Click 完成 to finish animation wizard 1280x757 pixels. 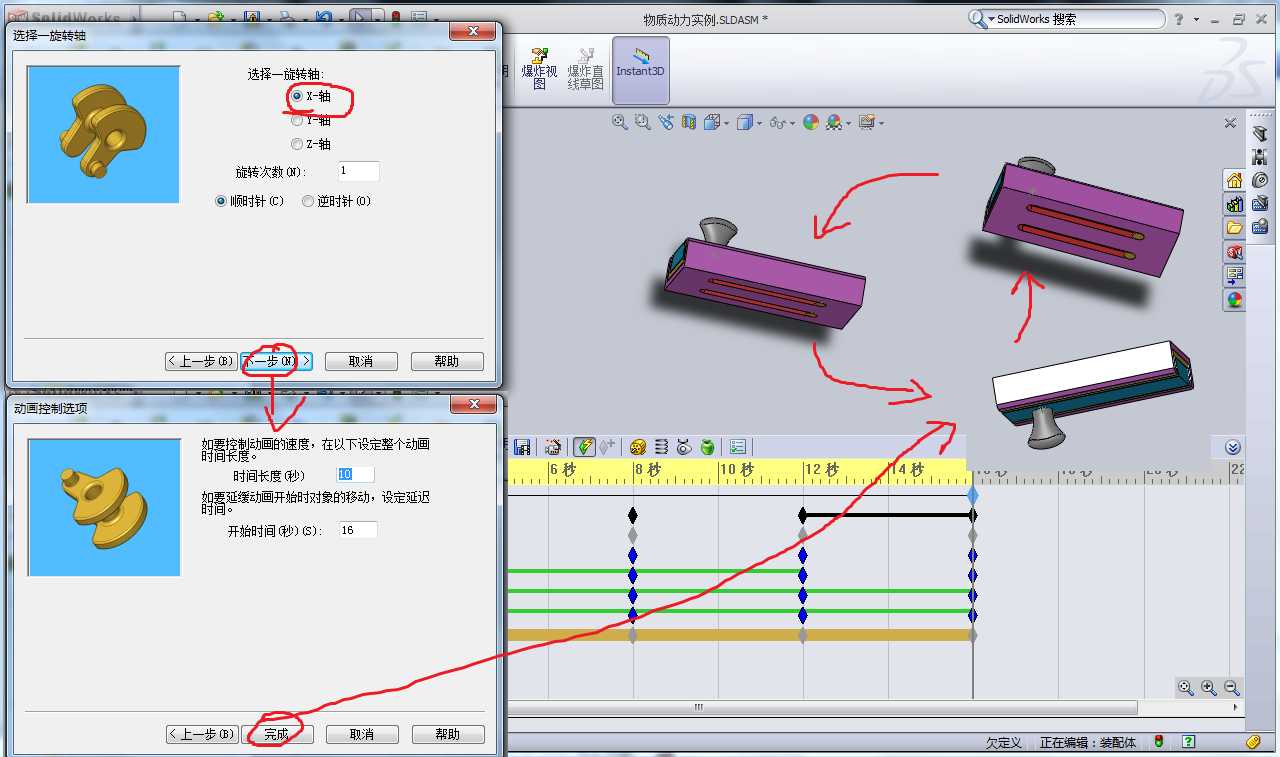tap(277, 734)
